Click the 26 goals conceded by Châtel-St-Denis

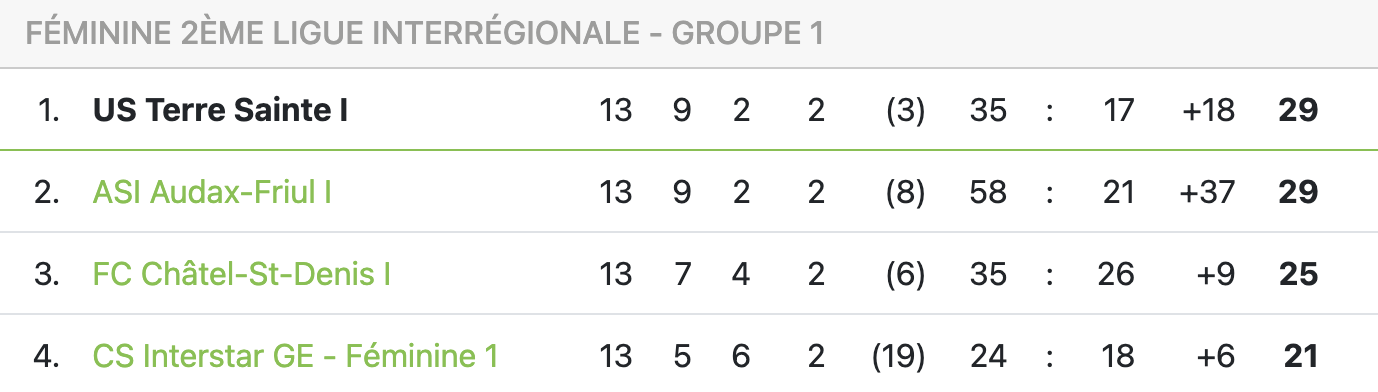coord(1115,274)
